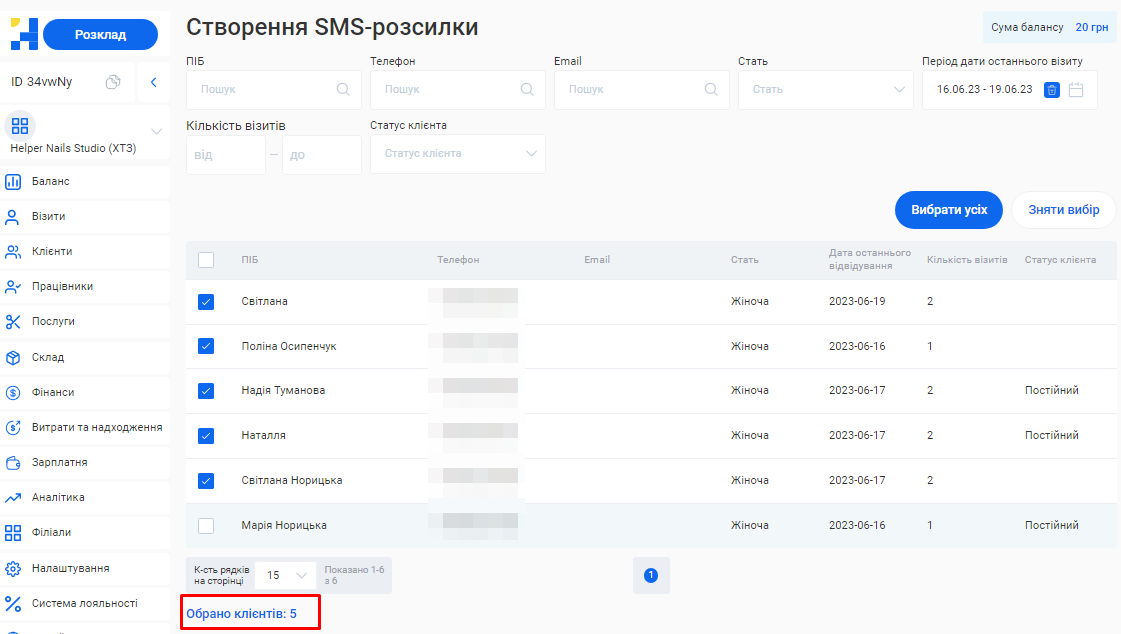The width and height of the screenshot is (1121, 634).
Task: Click the Аналітика chart icon
Action: [13, 498]
